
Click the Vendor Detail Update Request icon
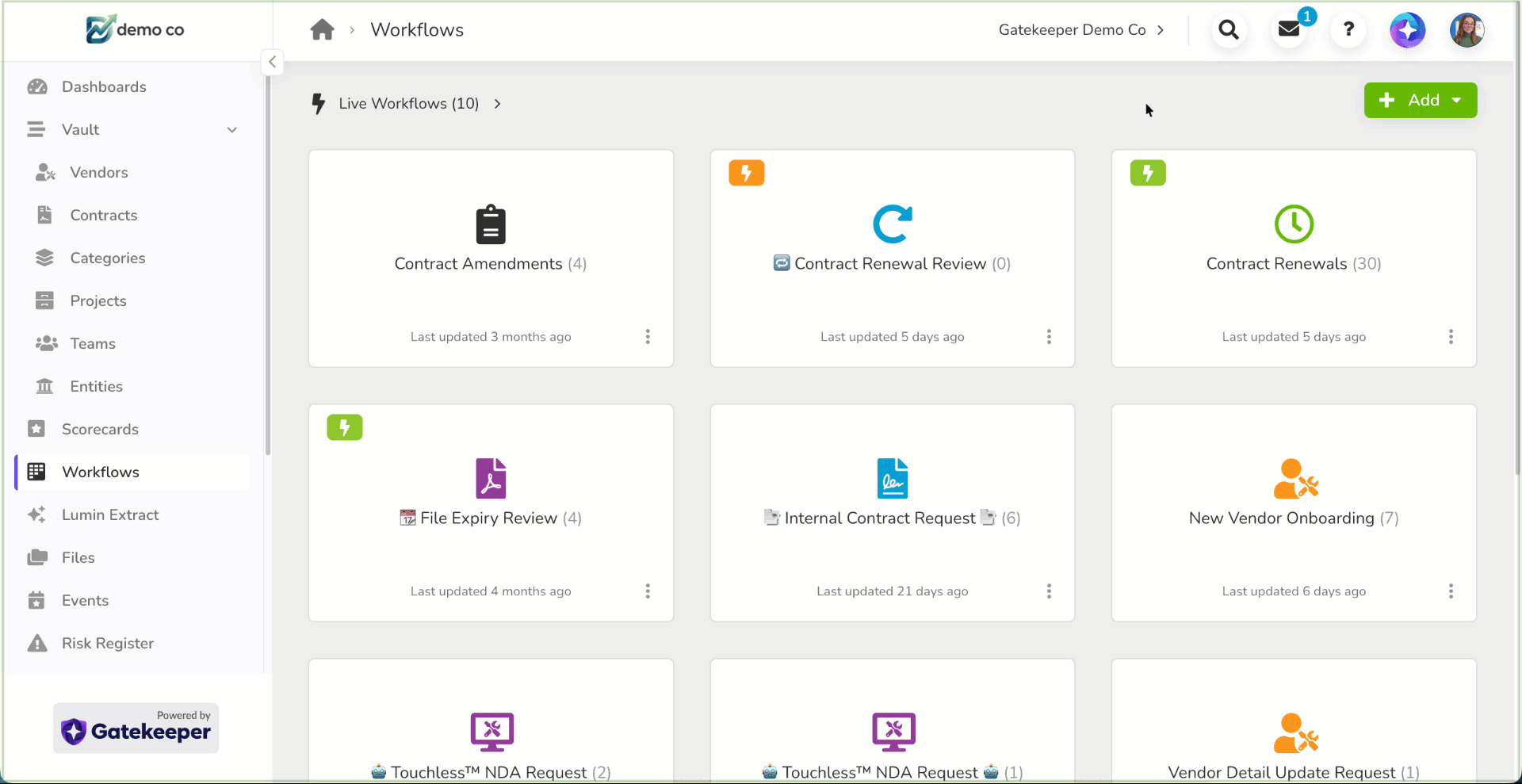pos(1295,733)
